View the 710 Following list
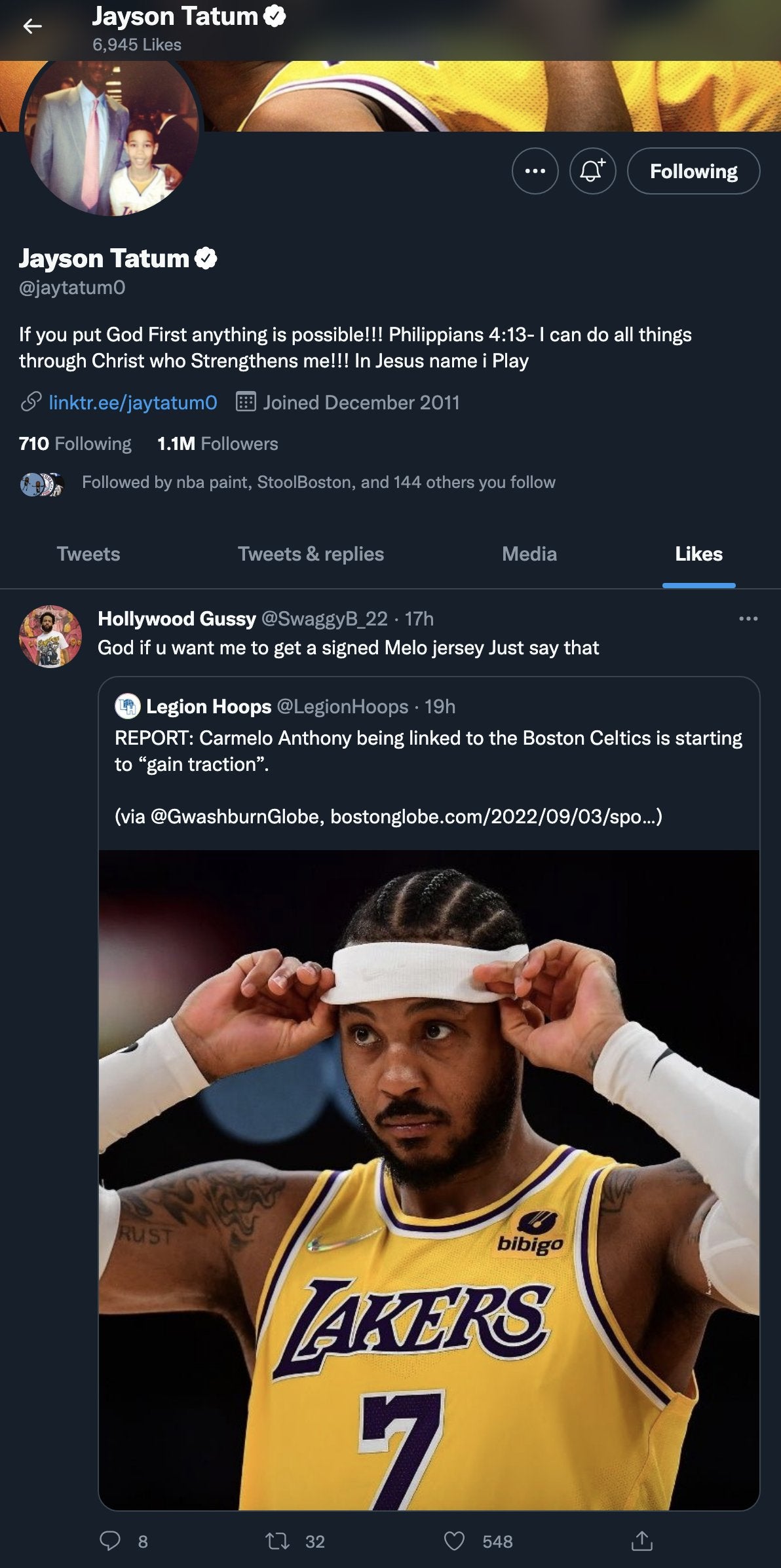Image resolution: width=781 pixels, height=1568 pixels. [x=75, y=444]
